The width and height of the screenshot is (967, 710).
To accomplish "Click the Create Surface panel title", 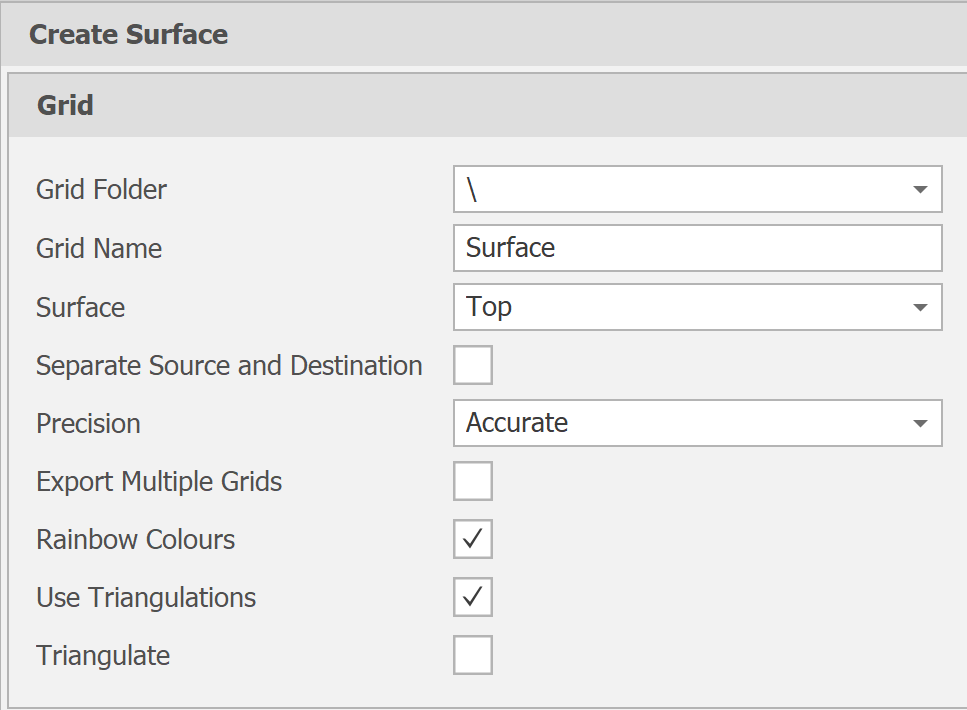I will click(x=128, y=35).
